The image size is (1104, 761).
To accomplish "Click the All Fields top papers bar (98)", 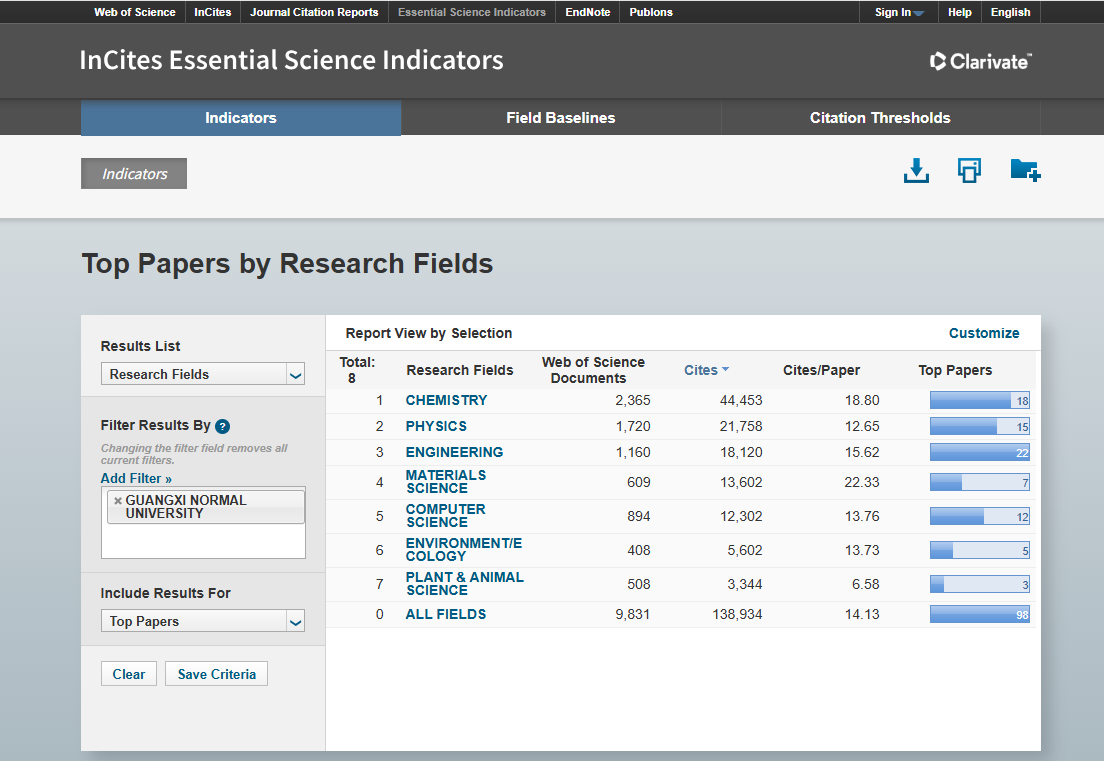I will (x=979, y=615).
